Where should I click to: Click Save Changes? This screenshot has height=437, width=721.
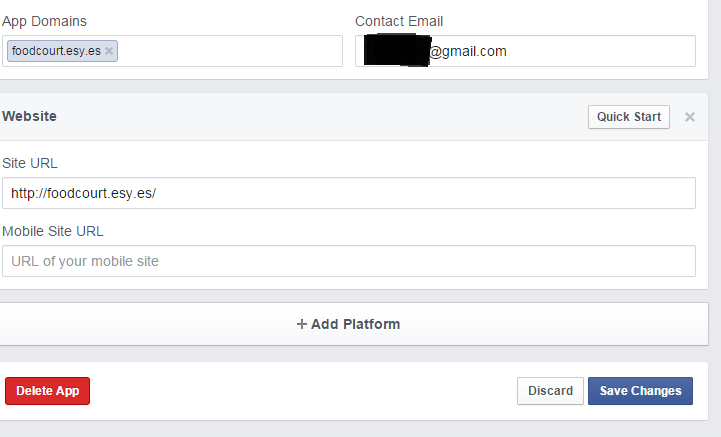tap(640, 391)
